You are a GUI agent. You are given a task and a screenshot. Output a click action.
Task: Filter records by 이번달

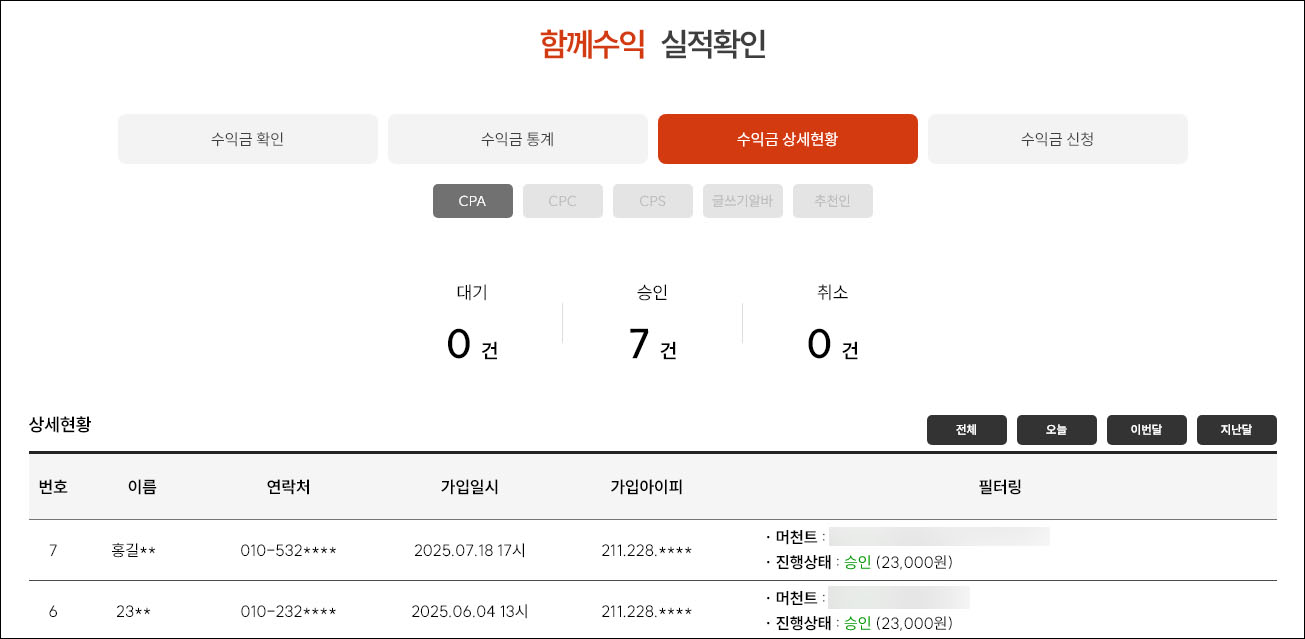[x=1146, y=430]
